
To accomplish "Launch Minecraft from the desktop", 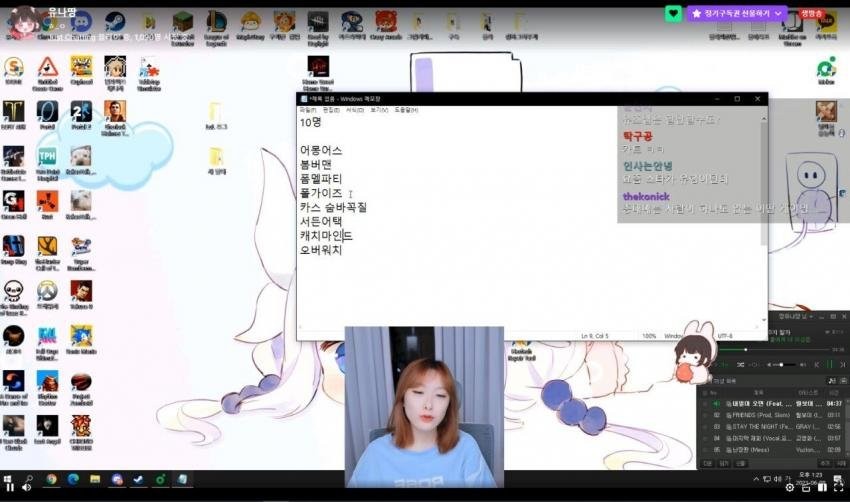I will coord(183,23).
